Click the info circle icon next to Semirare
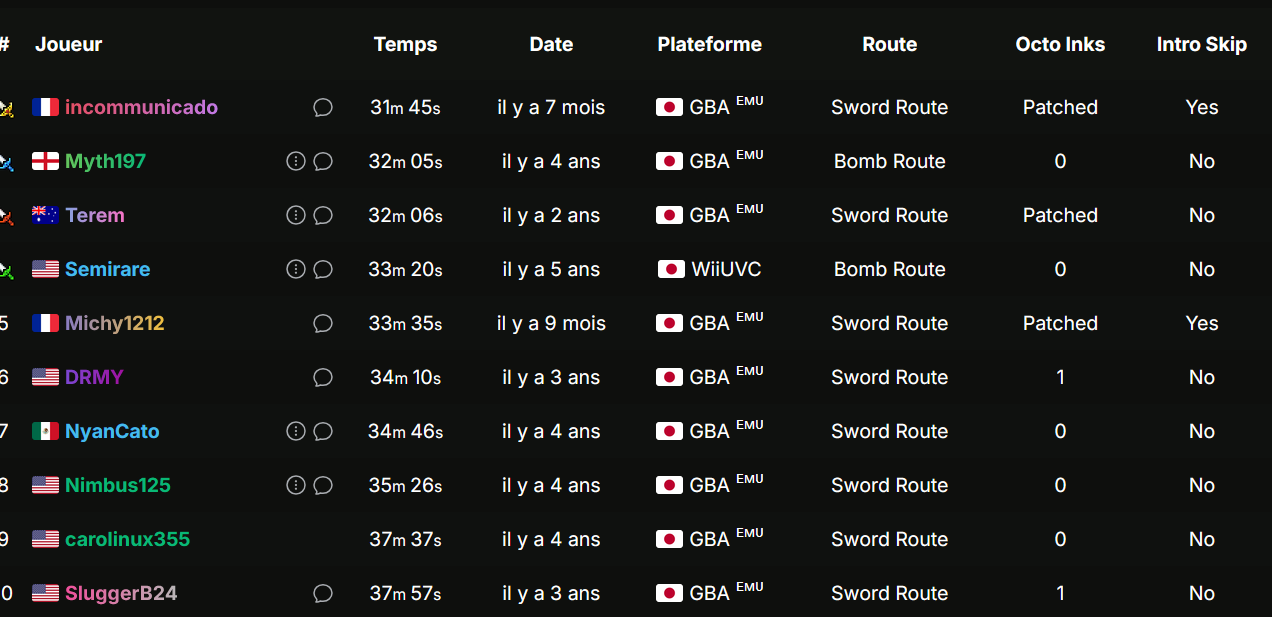 (x=296, y=269)
